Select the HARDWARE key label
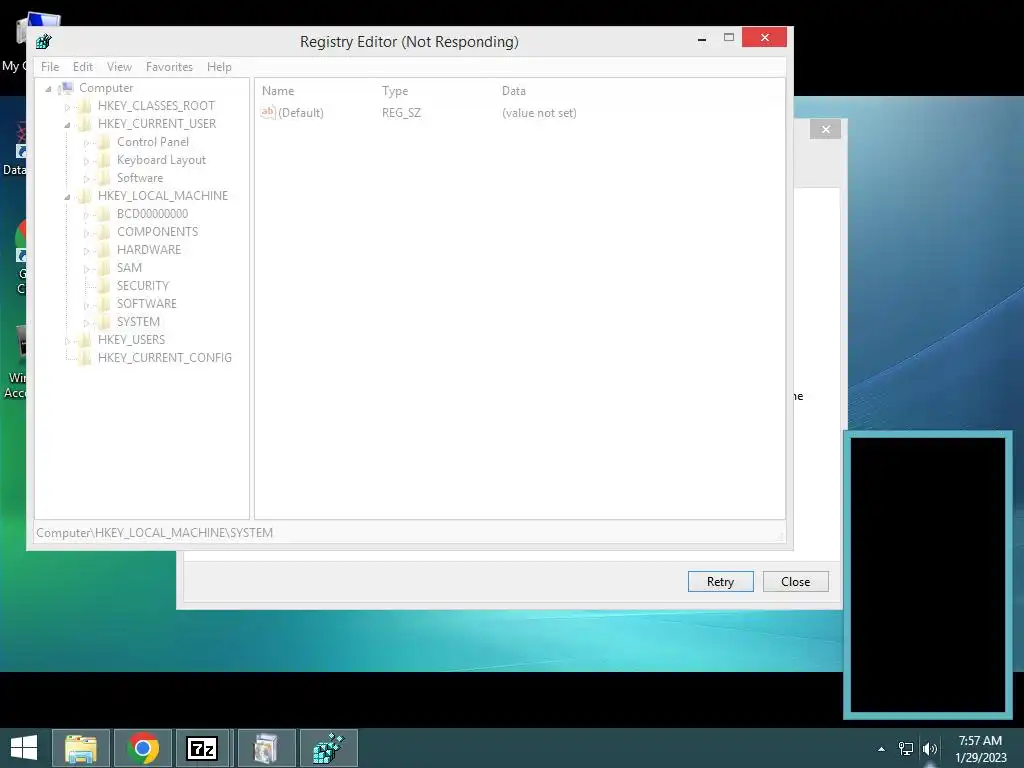The image size is (1024, 768). (149, 249)
